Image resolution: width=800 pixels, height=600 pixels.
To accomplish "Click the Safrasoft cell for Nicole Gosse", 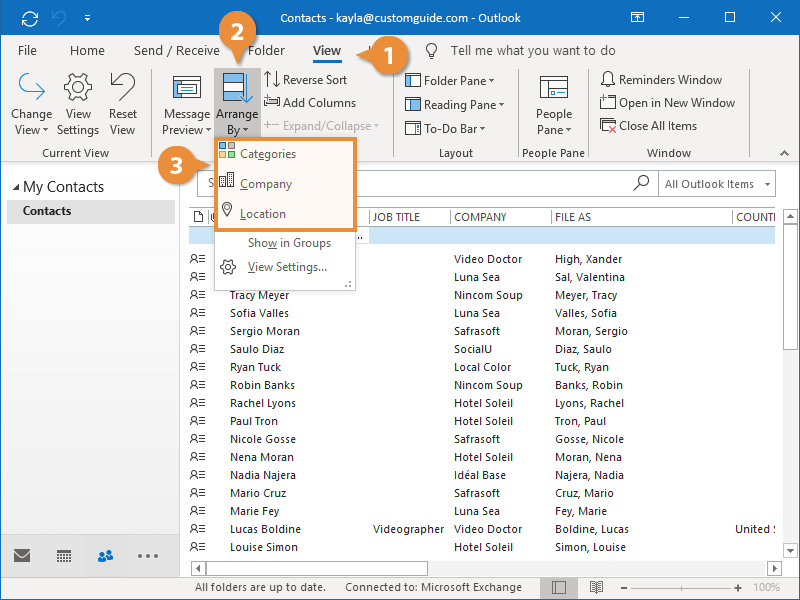I will pos(477,439).
